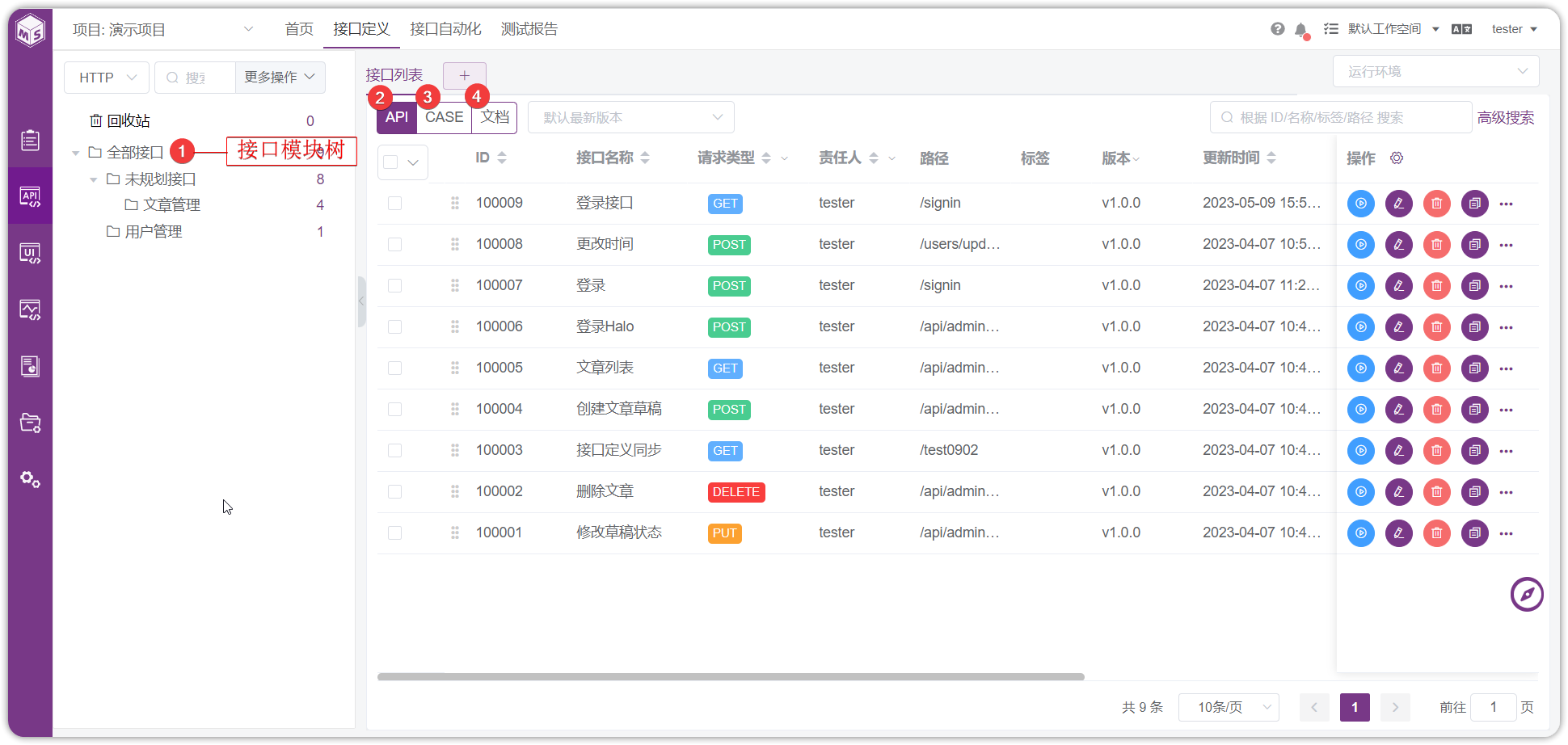Screen dimensions: 1568x745
Task: Open the test tracking clipboard sidebar icon
Action: (30, 140)
